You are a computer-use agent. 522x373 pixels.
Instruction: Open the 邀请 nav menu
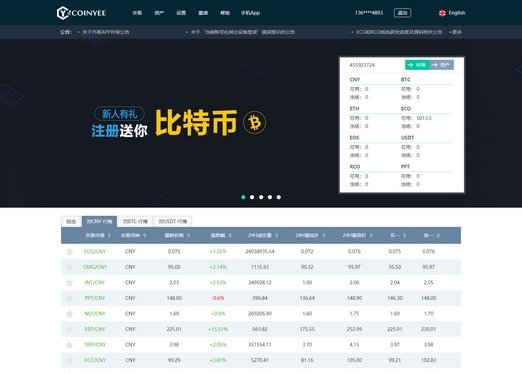coord(203,13)
